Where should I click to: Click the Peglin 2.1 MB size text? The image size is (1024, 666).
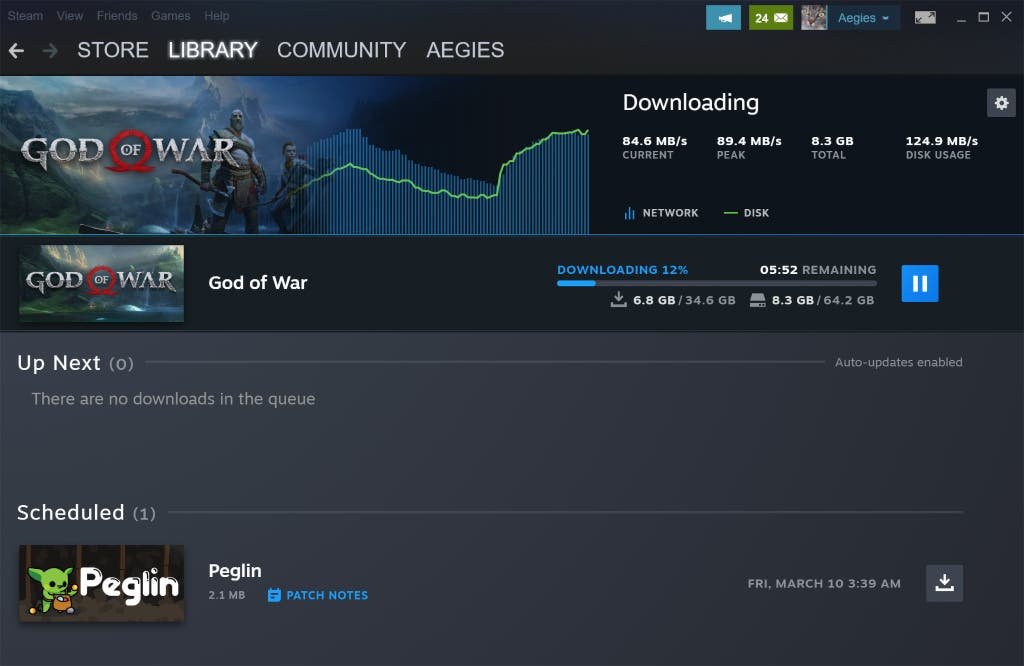coord(227,595)
